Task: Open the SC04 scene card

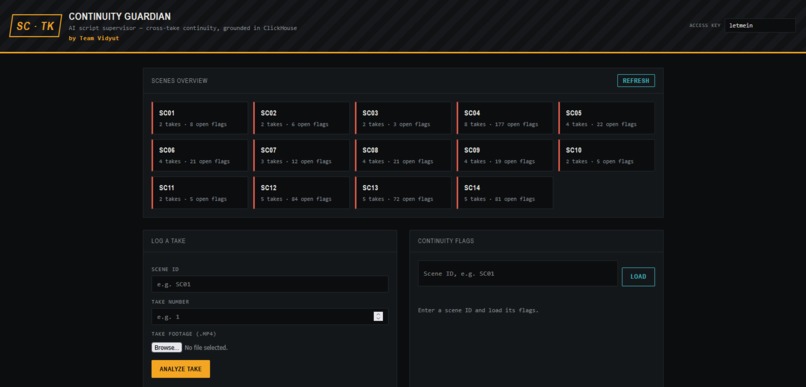Action: 505,118
